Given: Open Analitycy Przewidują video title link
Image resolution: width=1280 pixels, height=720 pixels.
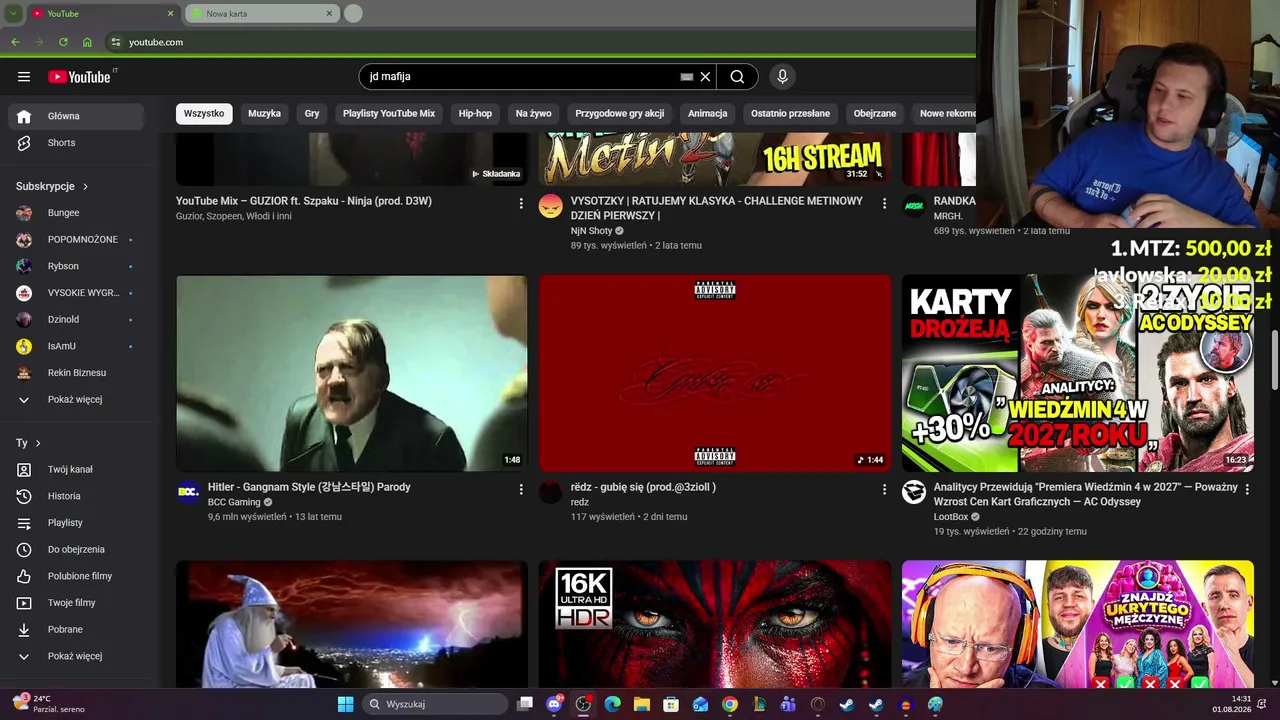Looking at the screenshot, I should [1085, 494].
